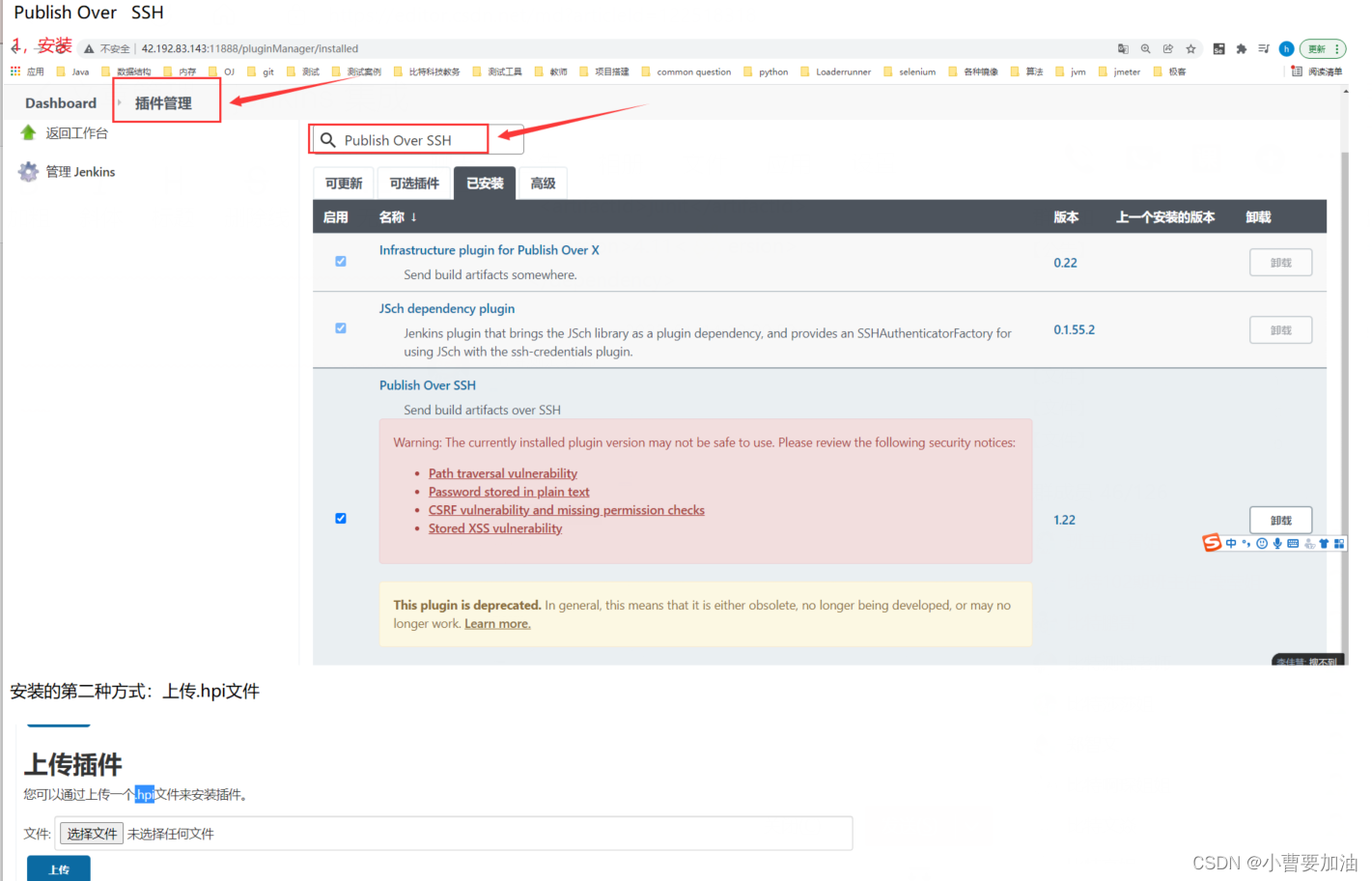Open the selenium bookmark folder
Image resolution: width=1372 pixels, height=881 pixels.
point(910,71)
